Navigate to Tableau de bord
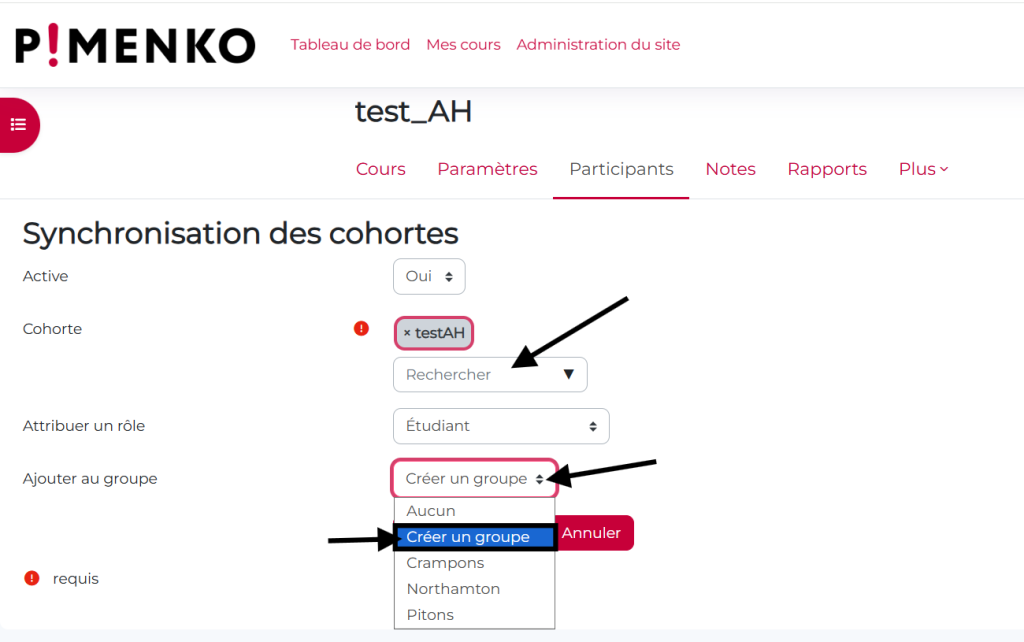The height and width of the screenshot is (642, 1024). coord(350,44)
